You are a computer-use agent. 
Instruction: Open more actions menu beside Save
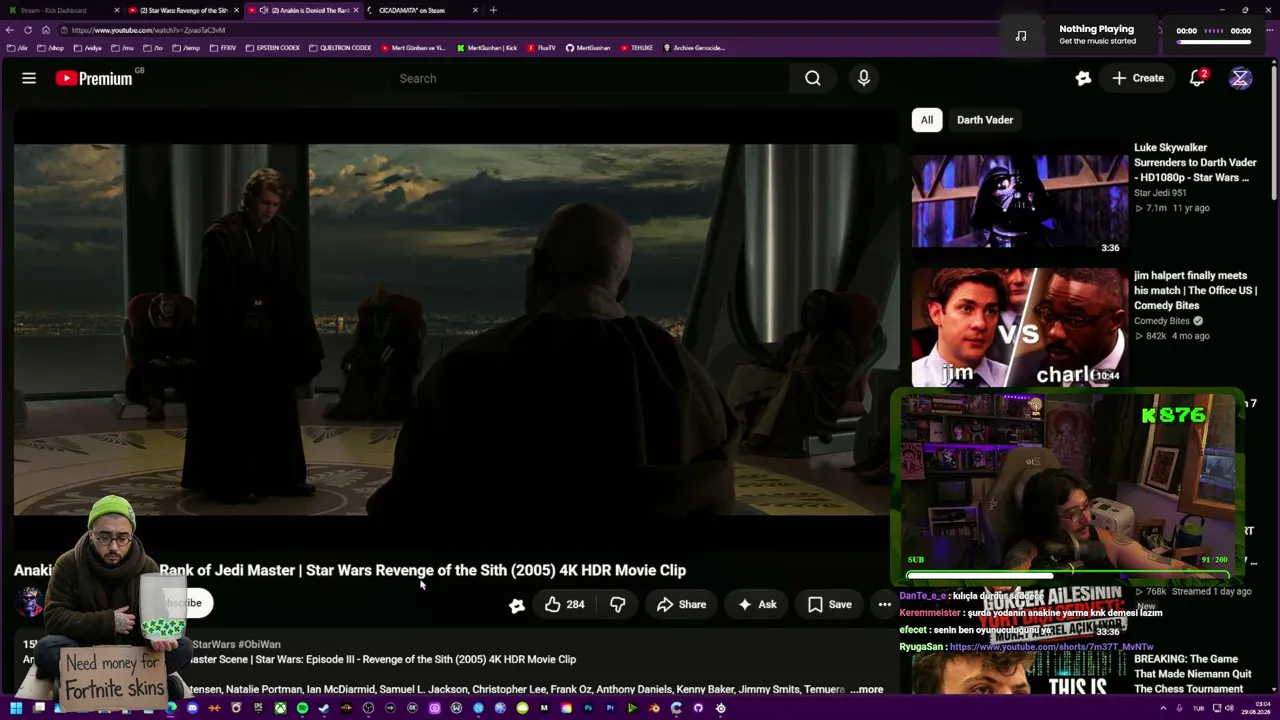click(x=884, y=605)
